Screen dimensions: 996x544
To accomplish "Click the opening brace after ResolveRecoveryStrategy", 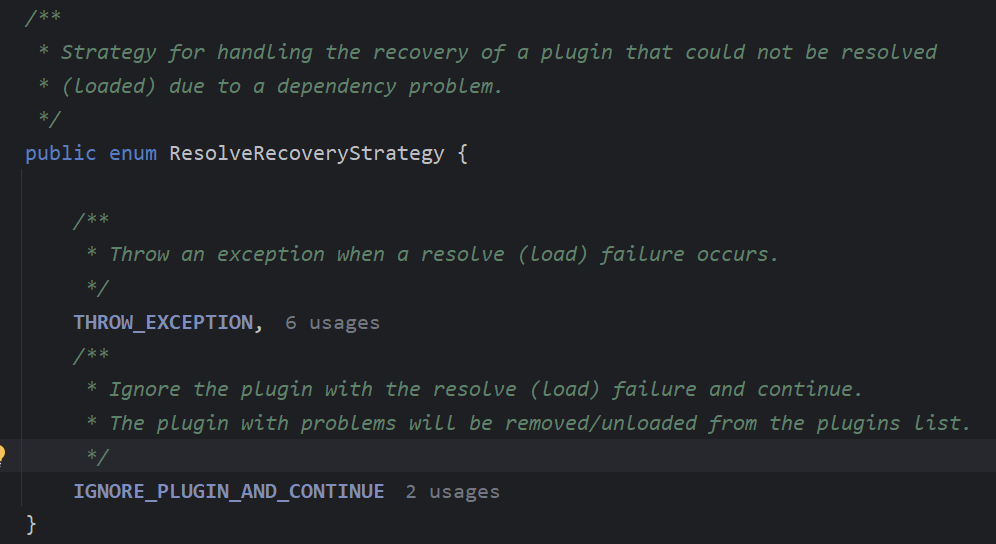I will pyautogui.click(x=462, y=154).
